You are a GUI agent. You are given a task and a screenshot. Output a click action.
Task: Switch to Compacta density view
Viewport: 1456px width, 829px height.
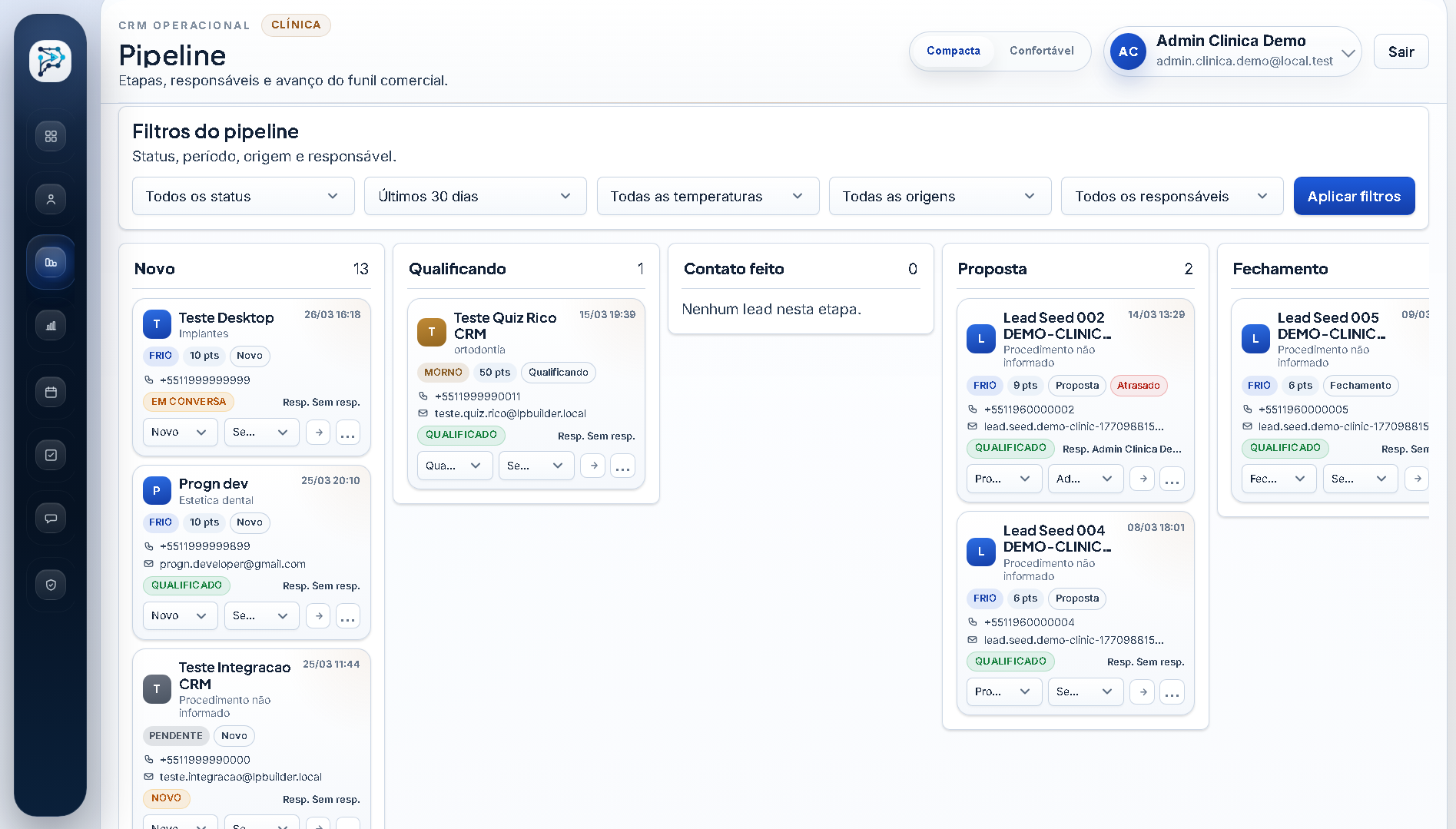953,51
